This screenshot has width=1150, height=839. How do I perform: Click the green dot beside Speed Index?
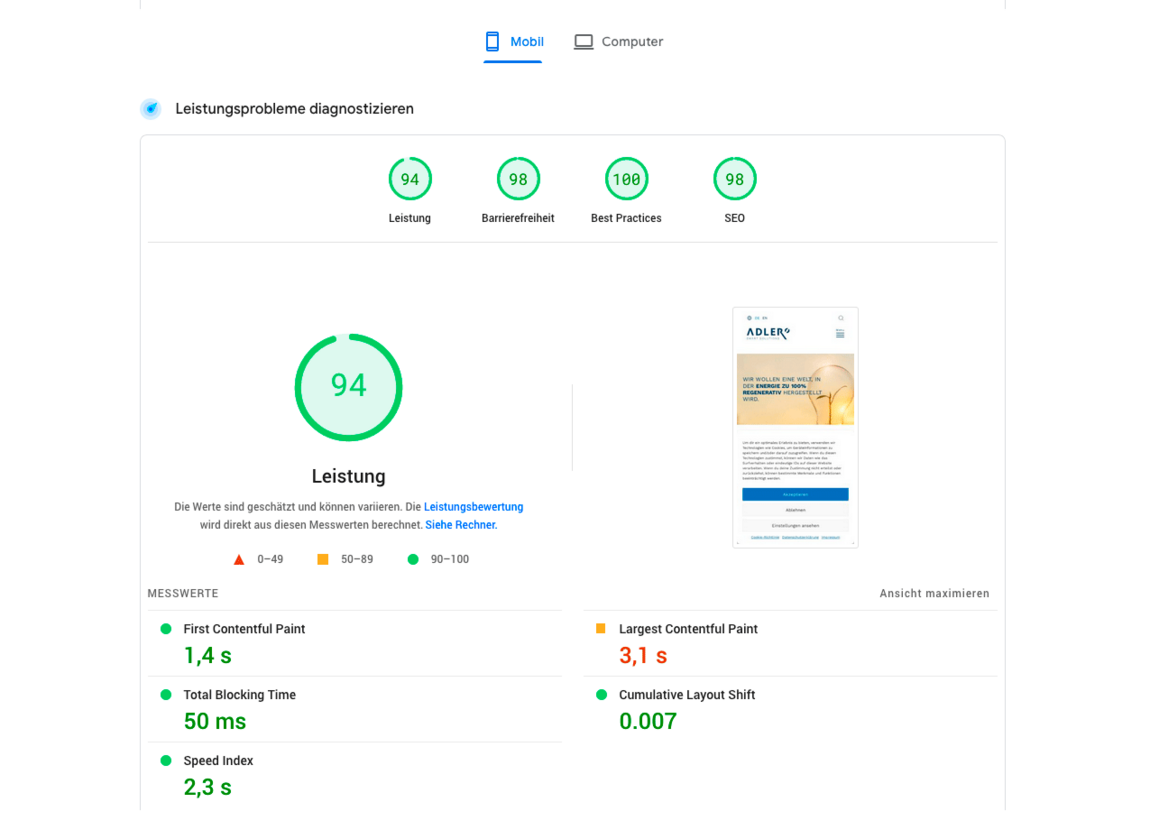[166, 761]
